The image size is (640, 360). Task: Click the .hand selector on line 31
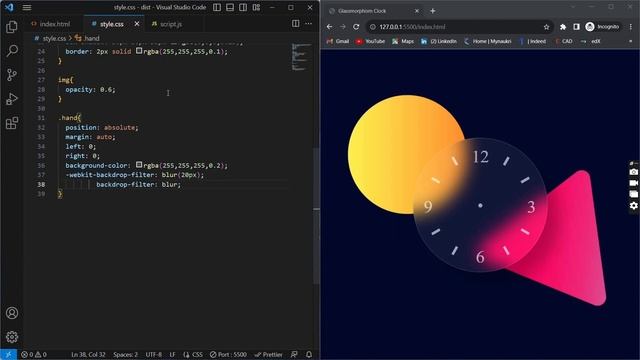tap(69, 118)
